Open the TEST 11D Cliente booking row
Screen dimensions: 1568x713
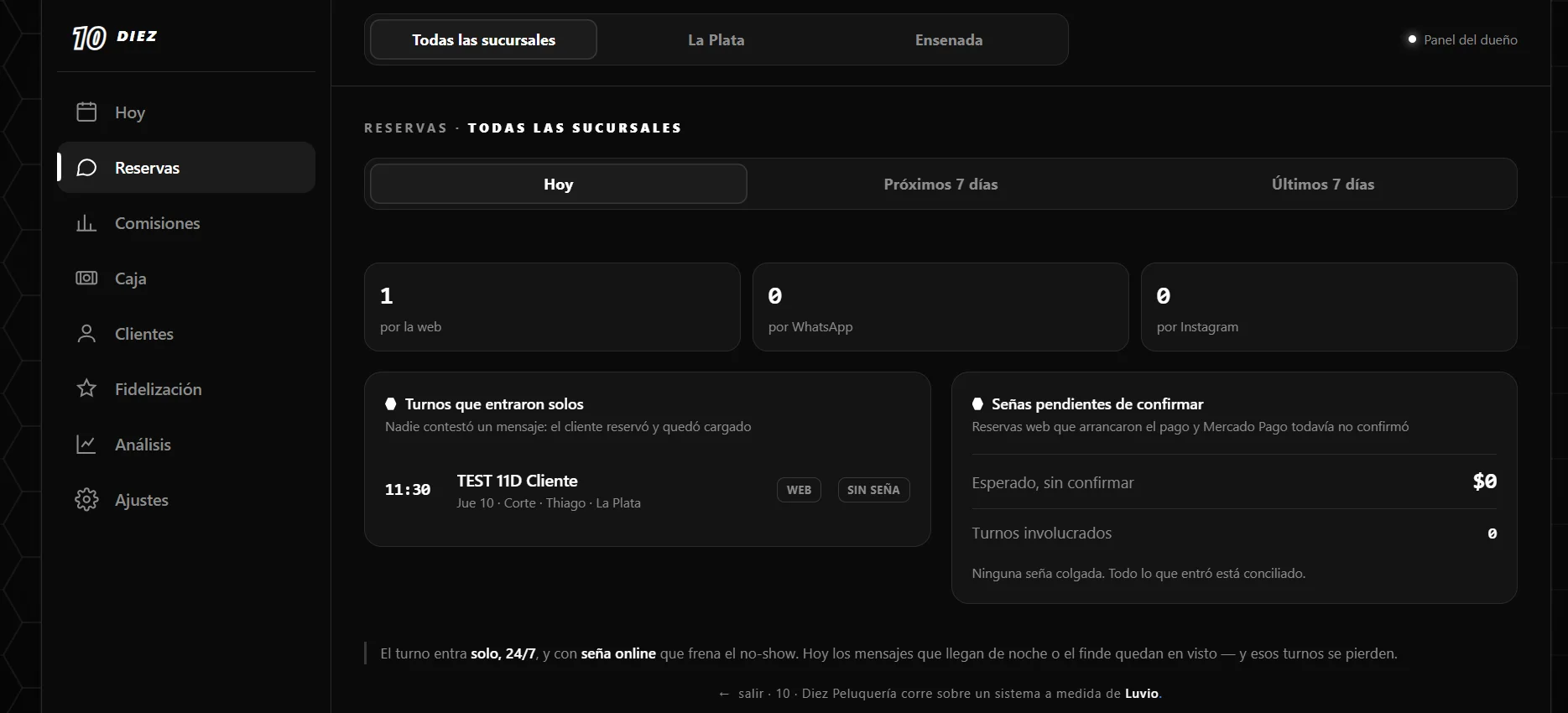[x=647, y=491]
